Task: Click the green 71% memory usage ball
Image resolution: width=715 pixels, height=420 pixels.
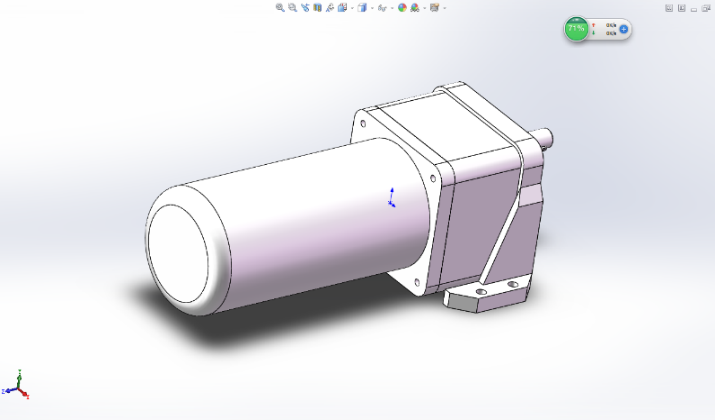Action: (x=576, y=29)
